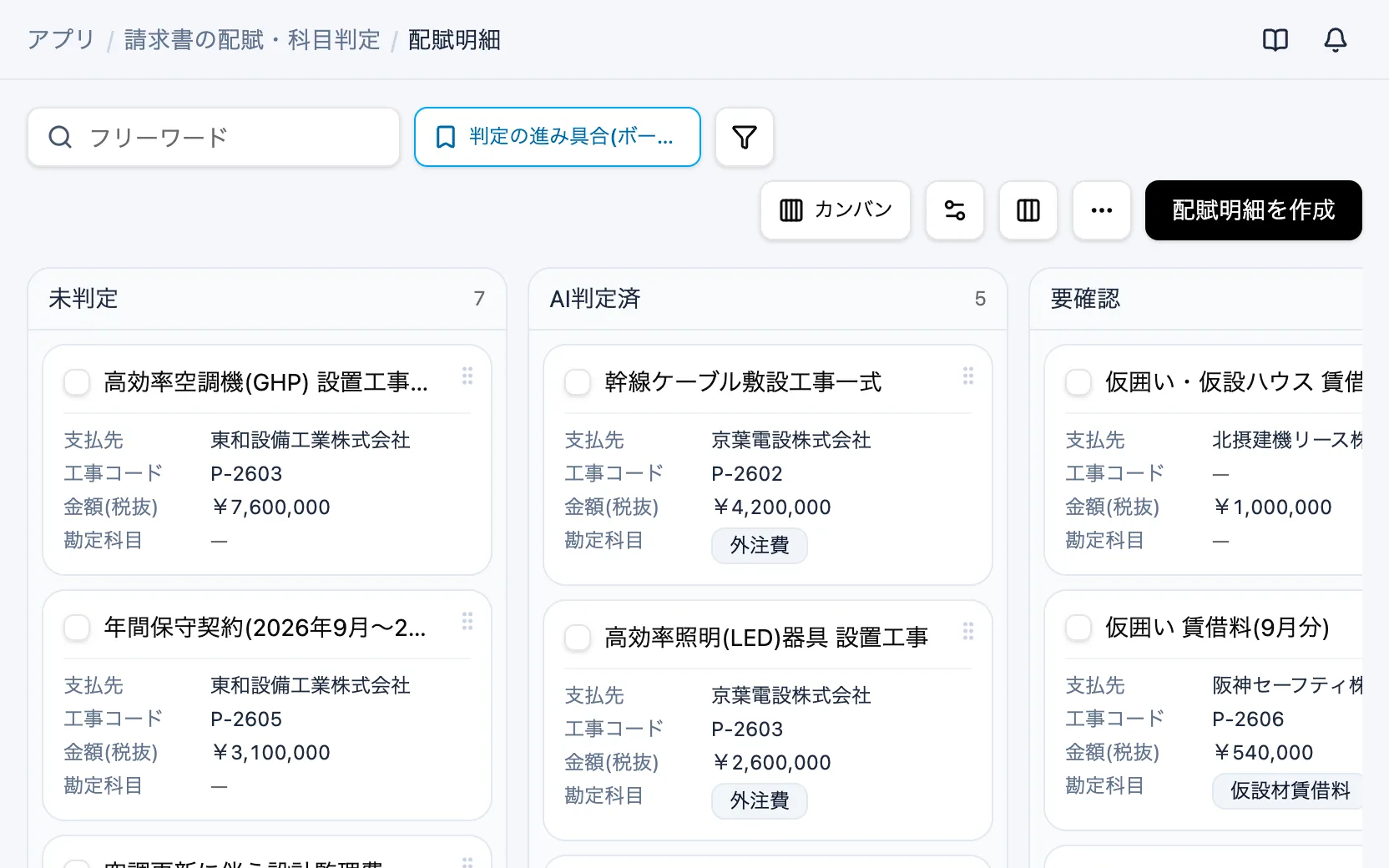Click 工事コード value P-2605

click(x=246, y=719)
